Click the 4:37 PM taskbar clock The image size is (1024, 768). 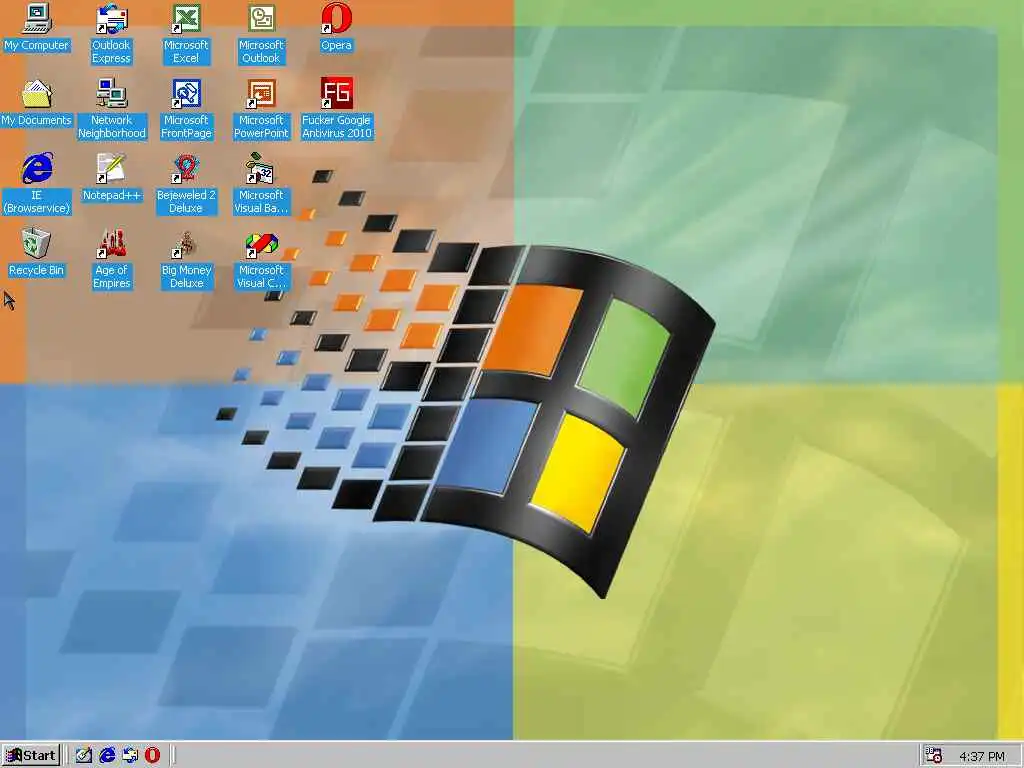tap(982, 757)
